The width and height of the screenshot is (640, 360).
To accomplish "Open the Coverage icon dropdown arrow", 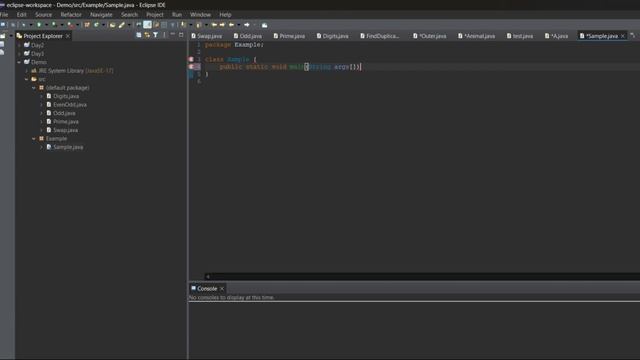I will (x=62, y=25).
